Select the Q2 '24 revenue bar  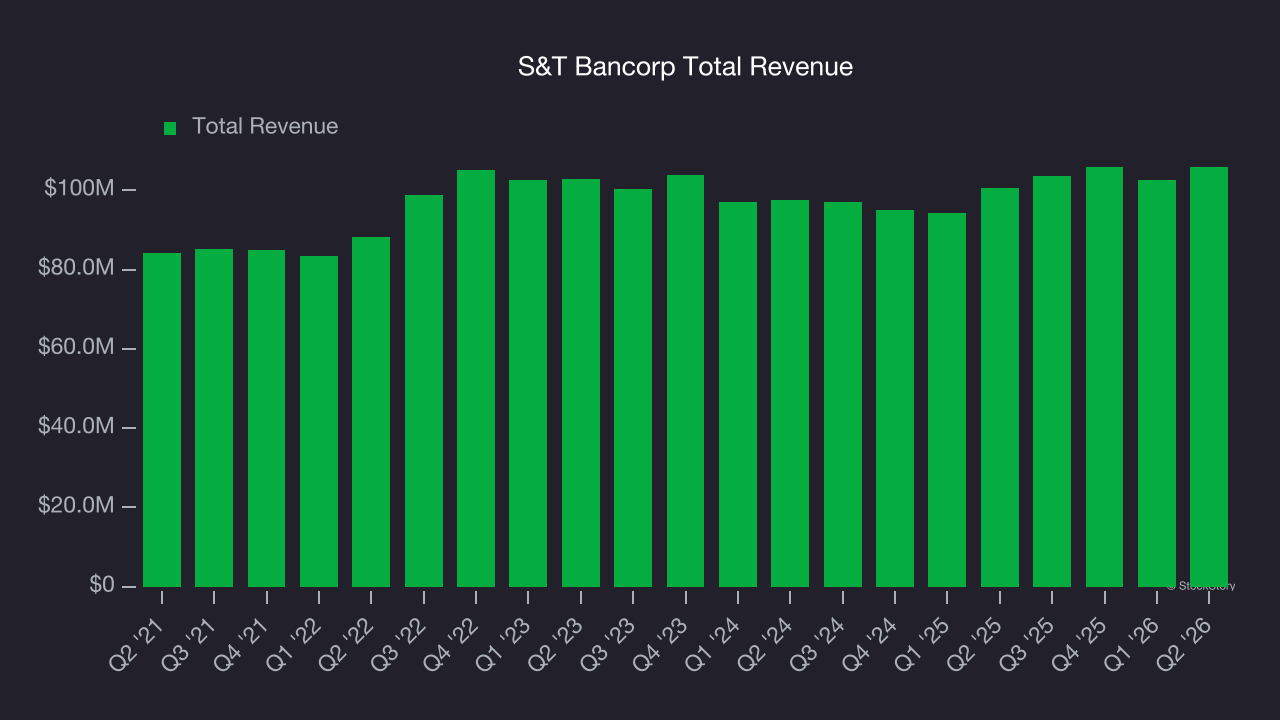point(790,393)
